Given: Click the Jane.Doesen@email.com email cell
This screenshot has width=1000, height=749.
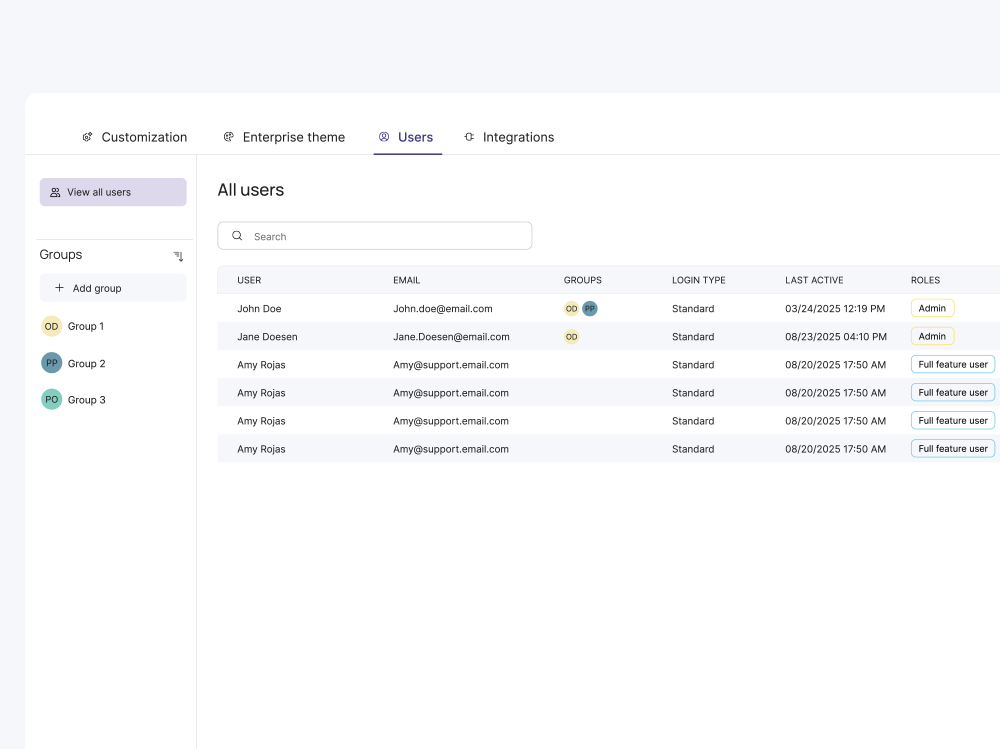Looking at the screenshot, I should coord(452,337).
